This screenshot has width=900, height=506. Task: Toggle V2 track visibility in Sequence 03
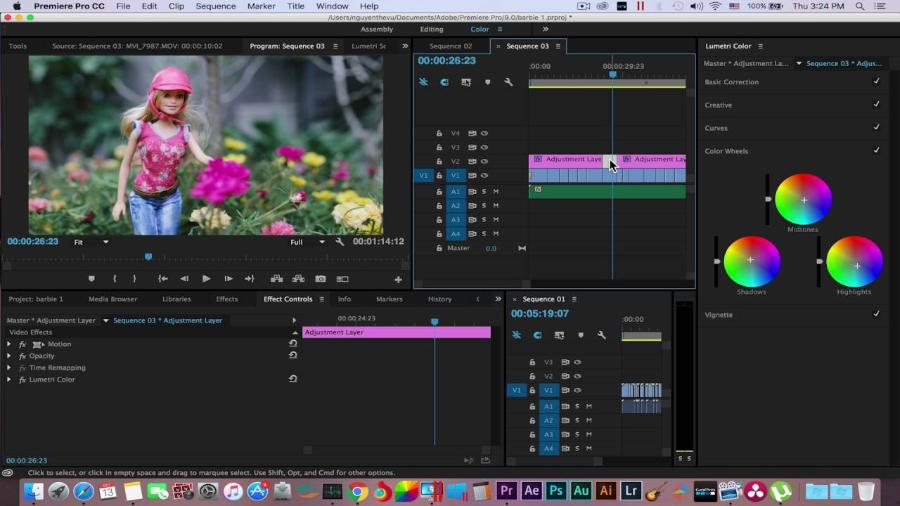[x=484, y=161]
